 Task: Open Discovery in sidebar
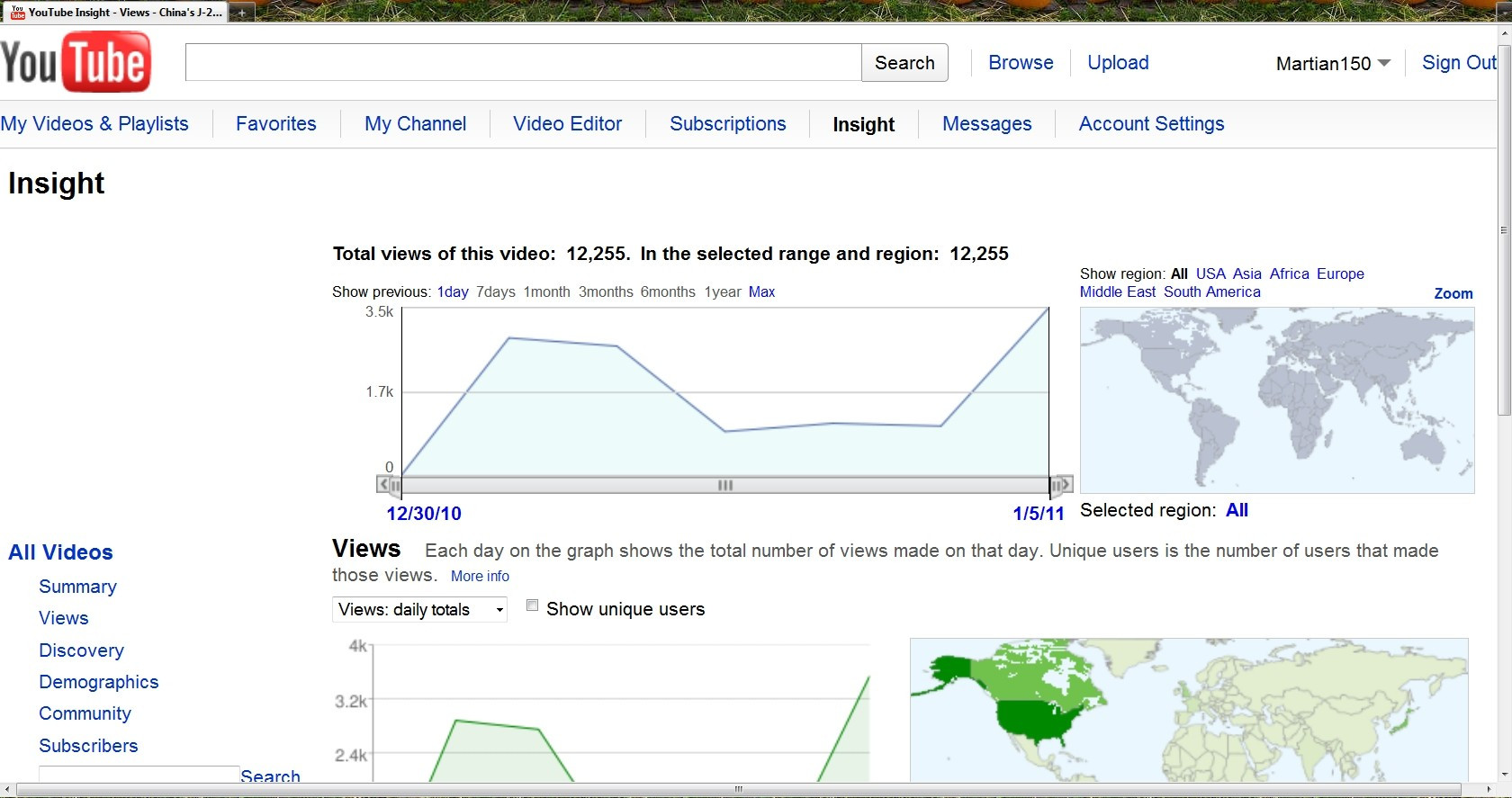tap(81, 650)
